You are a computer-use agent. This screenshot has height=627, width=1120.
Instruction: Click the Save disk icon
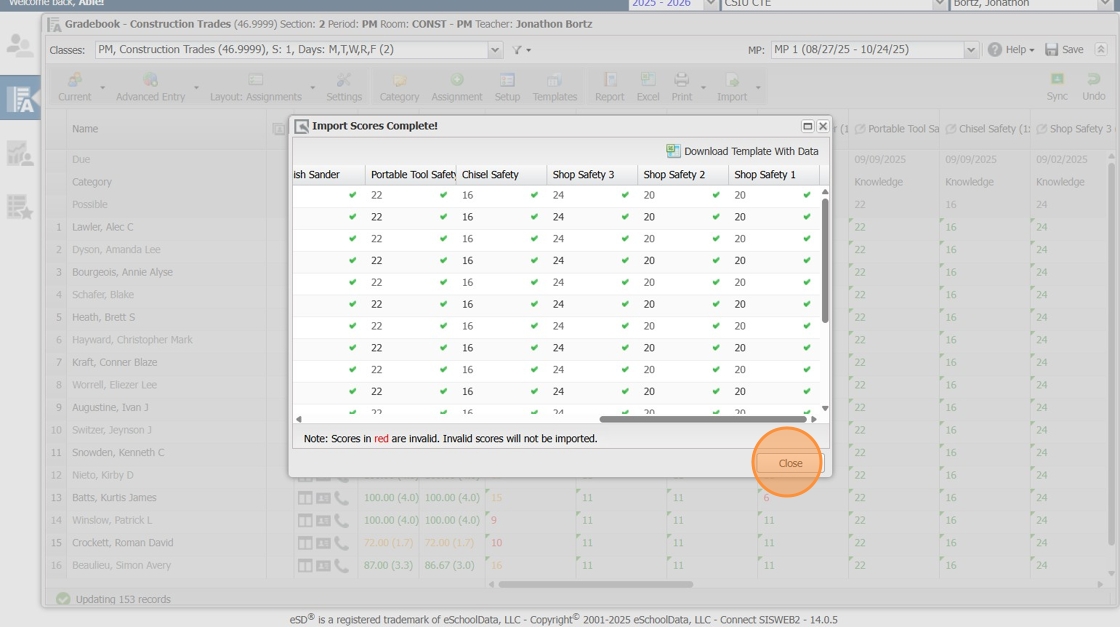pos(1051,50)
